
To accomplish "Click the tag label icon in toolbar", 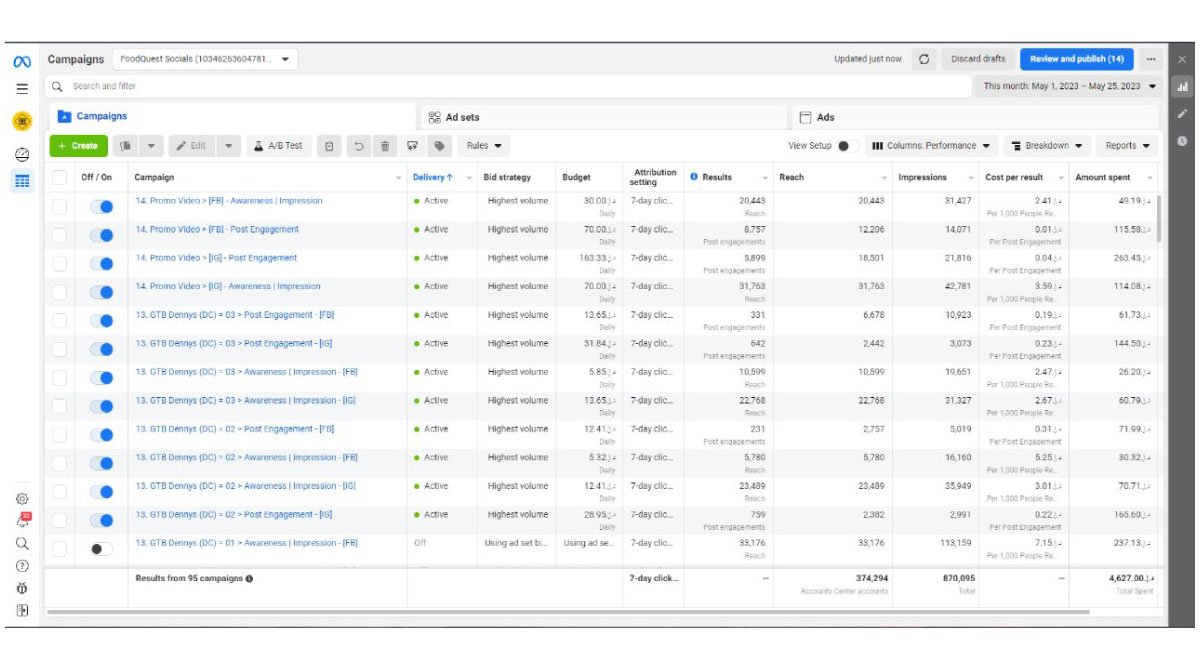I will [x=438, y=146].
